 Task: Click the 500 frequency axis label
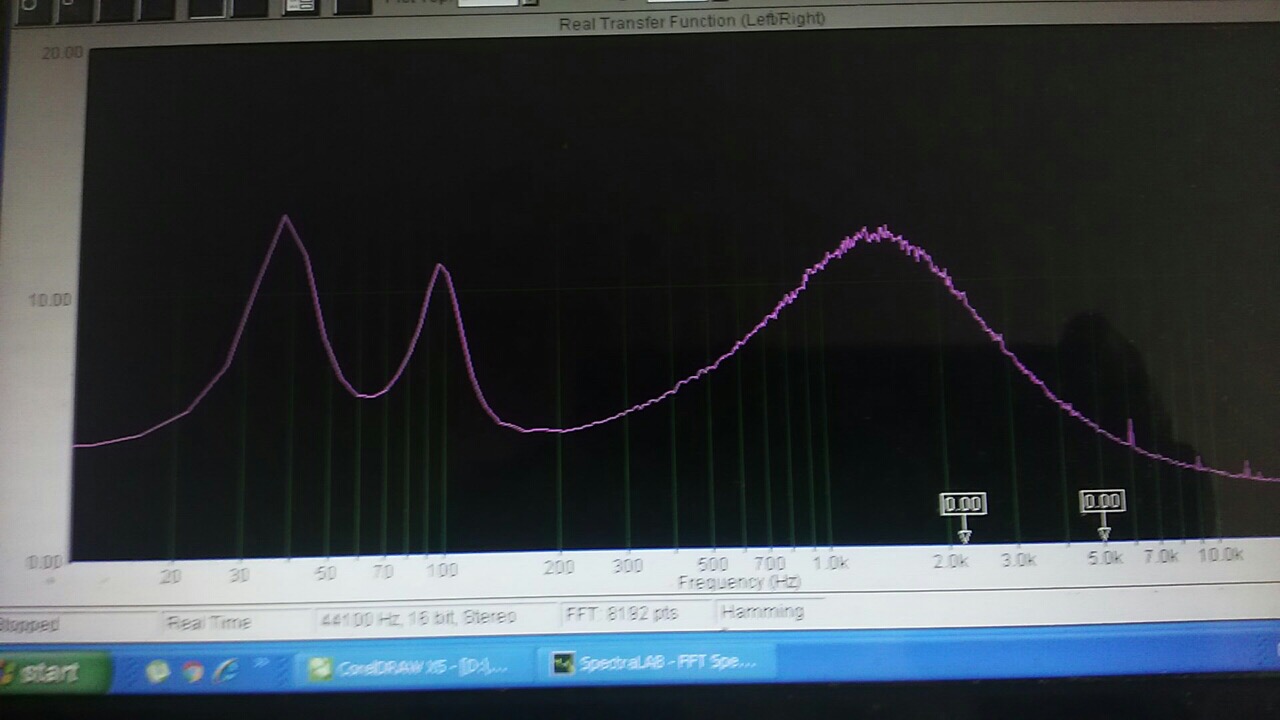(712, 564)
